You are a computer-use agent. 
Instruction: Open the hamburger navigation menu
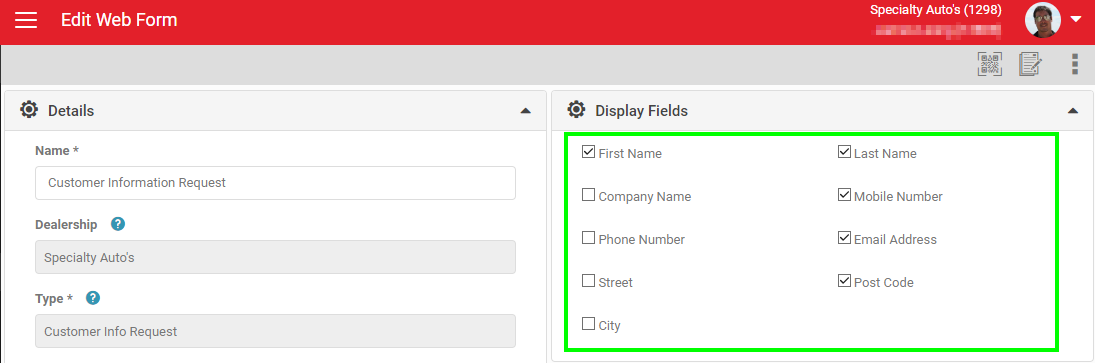26,20
